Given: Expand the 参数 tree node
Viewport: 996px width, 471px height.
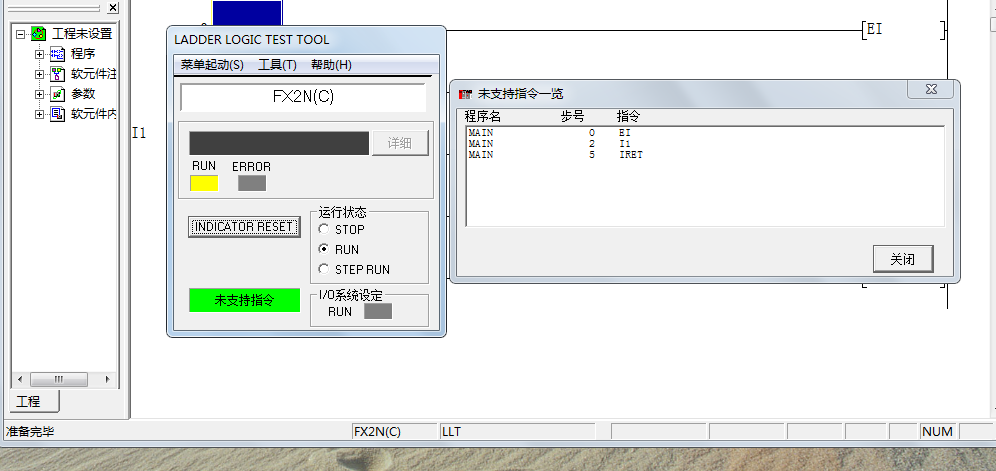Looking at the screenshot, I should (40, 94).
